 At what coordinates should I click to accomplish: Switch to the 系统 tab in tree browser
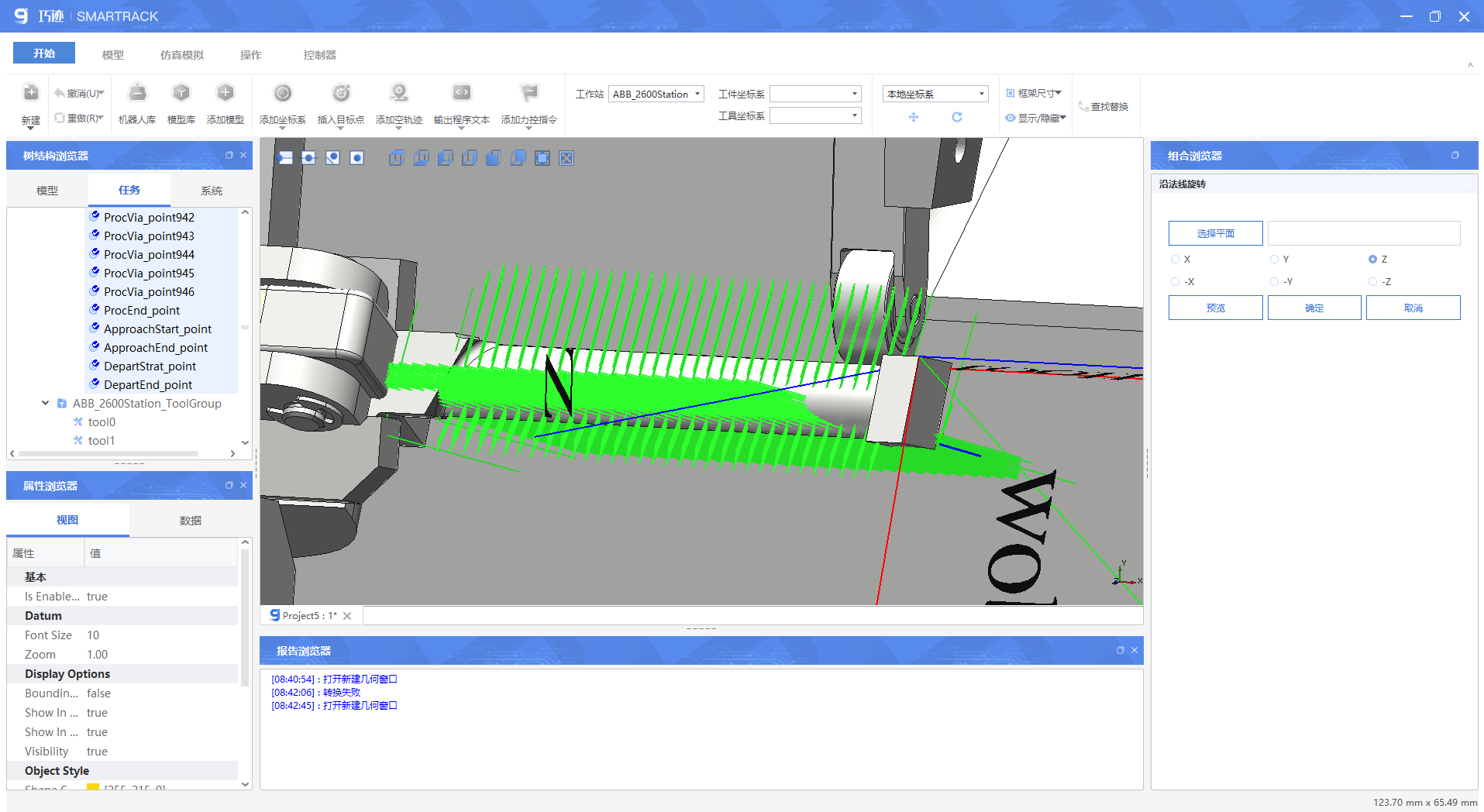coord(212,191)
